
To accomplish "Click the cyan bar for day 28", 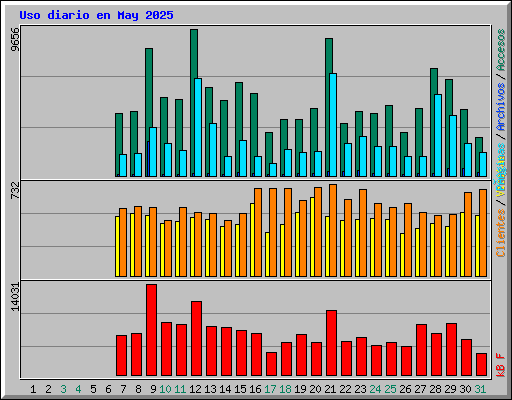I will [x=438, y=135].
